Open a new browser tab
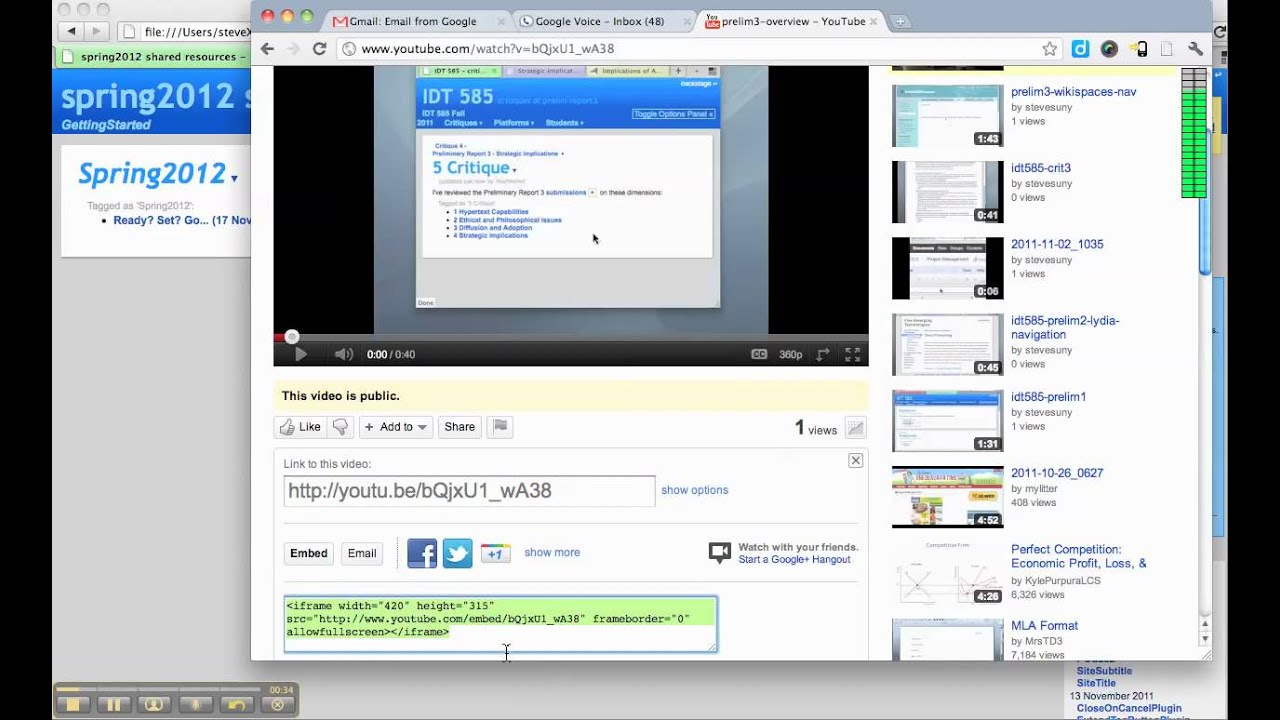This screenshot has height=720, width=1280. point(900,21)
